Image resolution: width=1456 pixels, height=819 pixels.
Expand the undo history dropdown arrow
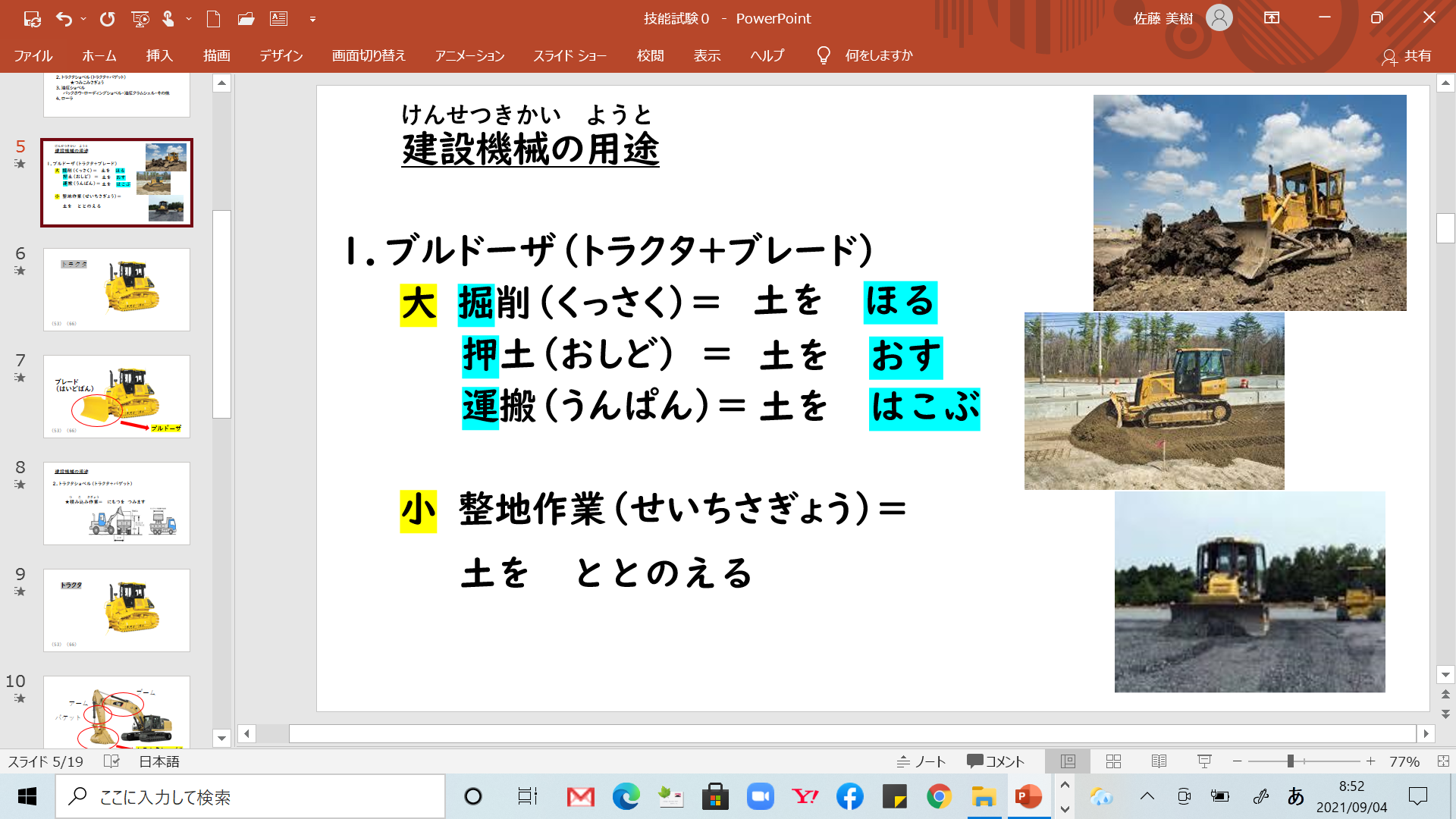[83, 19]
